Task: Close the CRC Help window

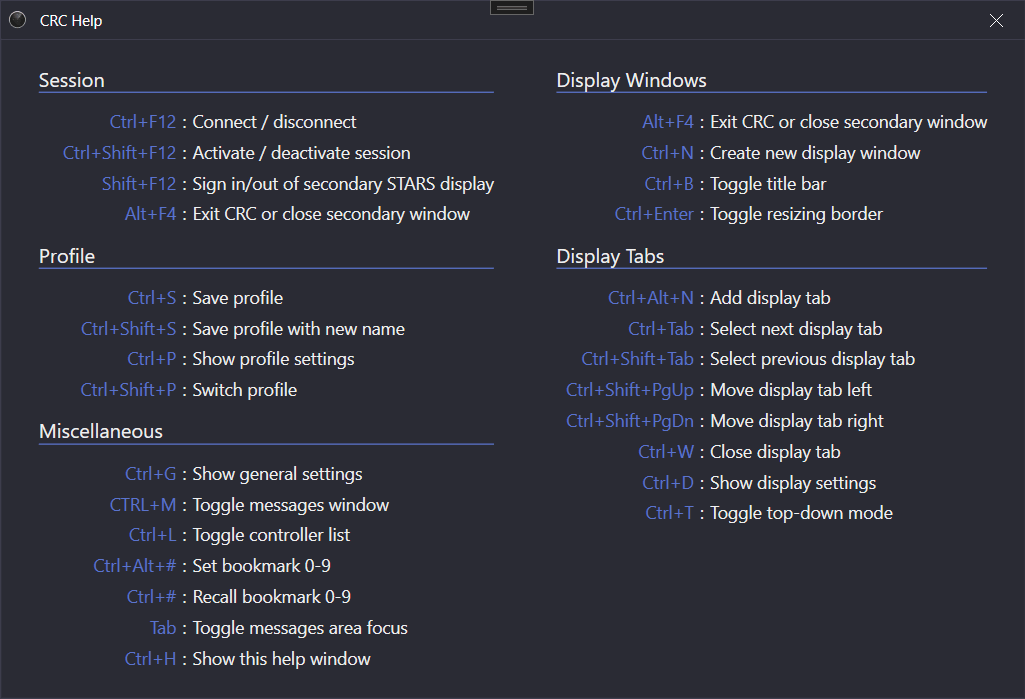Action: coord(996,20)
